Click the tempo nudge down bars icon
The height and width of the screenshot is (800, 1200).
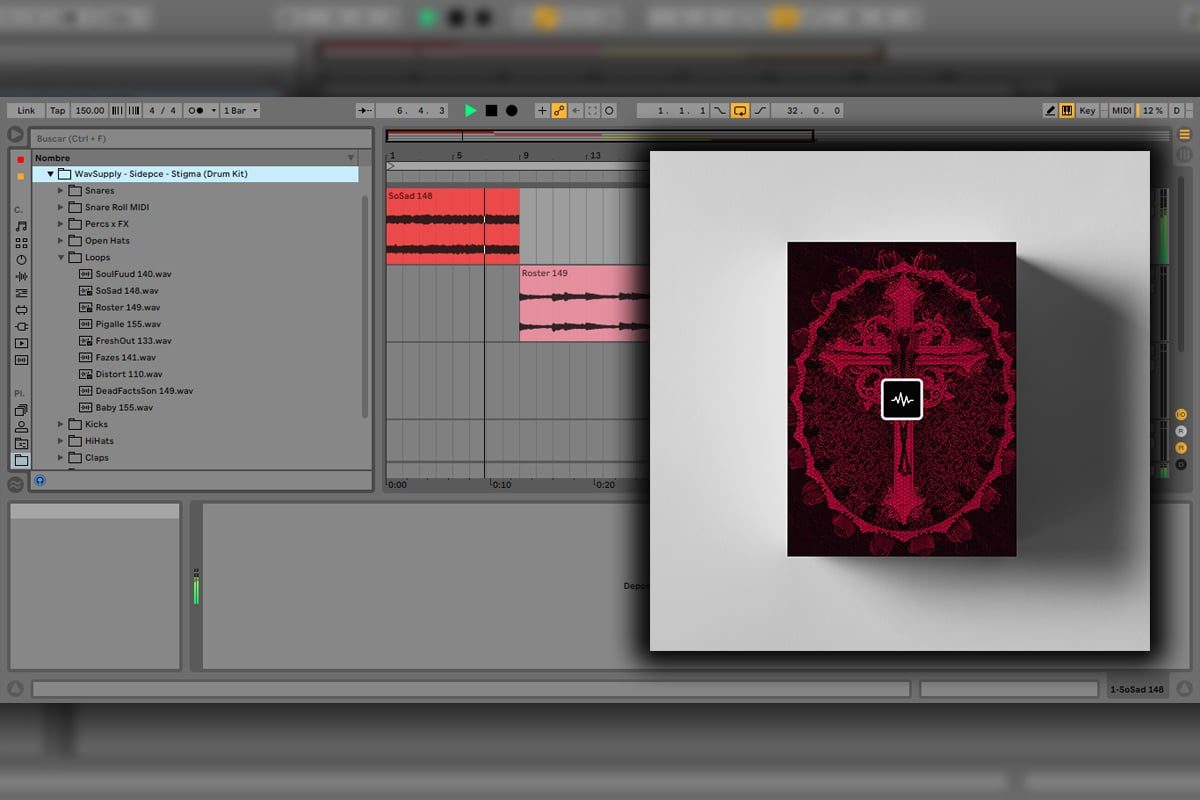coord(115,110)
